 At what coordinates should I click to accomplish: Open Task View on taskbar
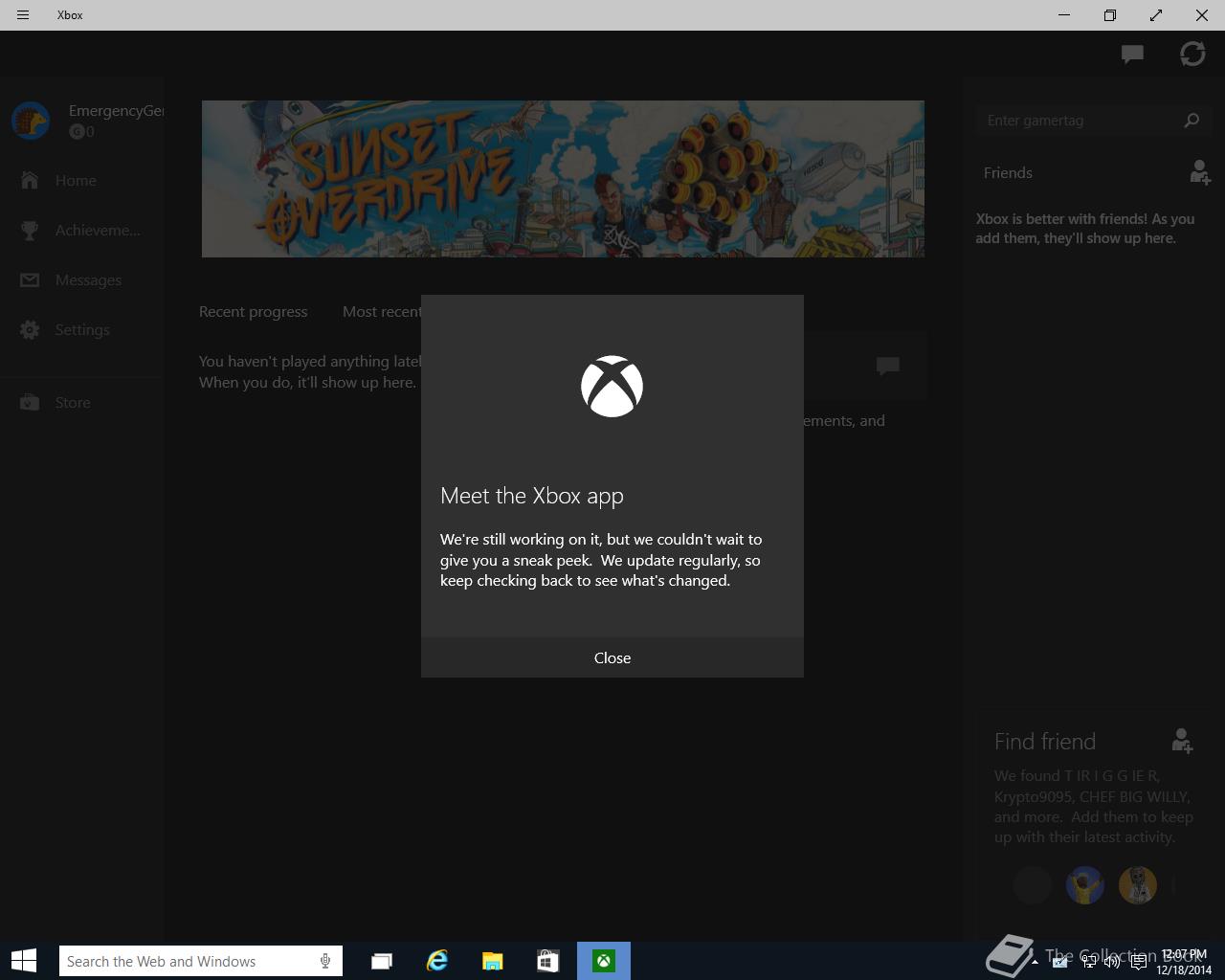[x=382, y=961]
